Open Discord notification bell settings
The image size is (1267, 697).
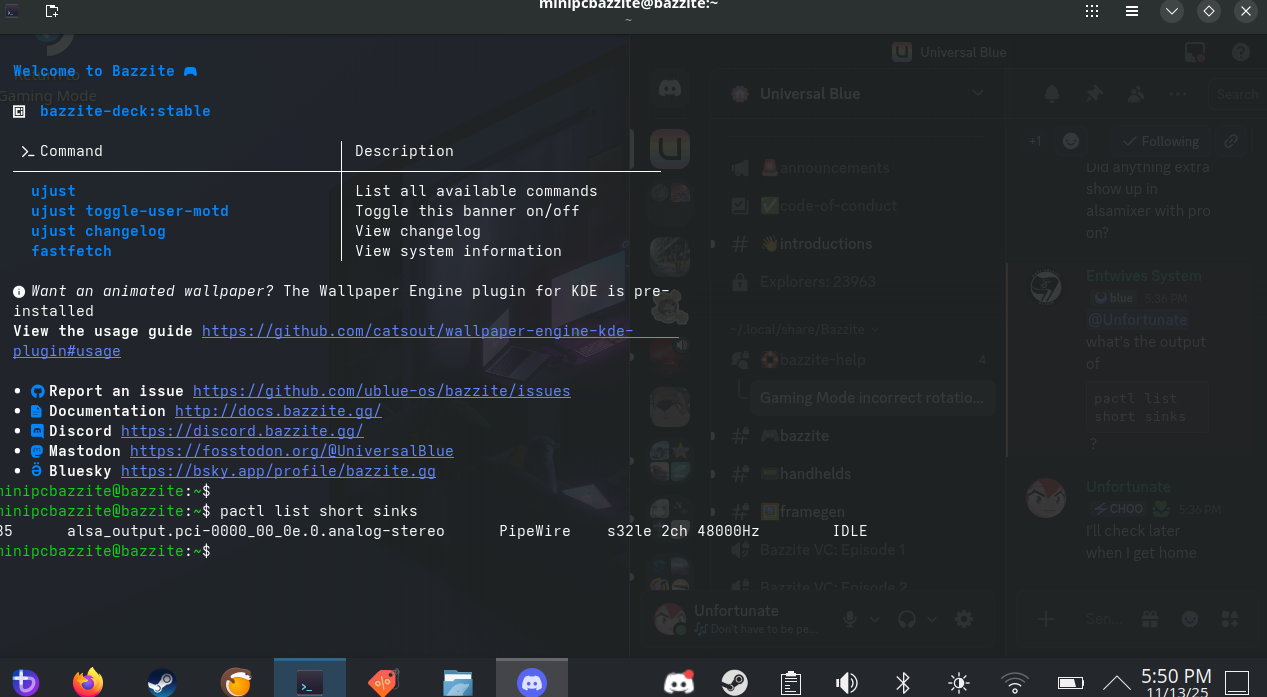point(1052,94)
